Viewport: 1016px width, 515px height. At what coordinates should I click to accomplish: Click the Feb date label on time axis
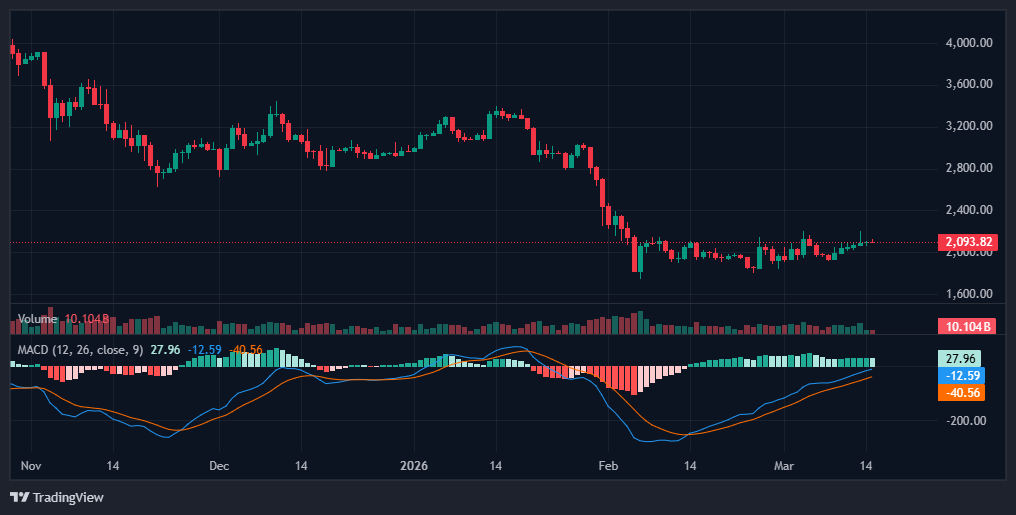608,466
